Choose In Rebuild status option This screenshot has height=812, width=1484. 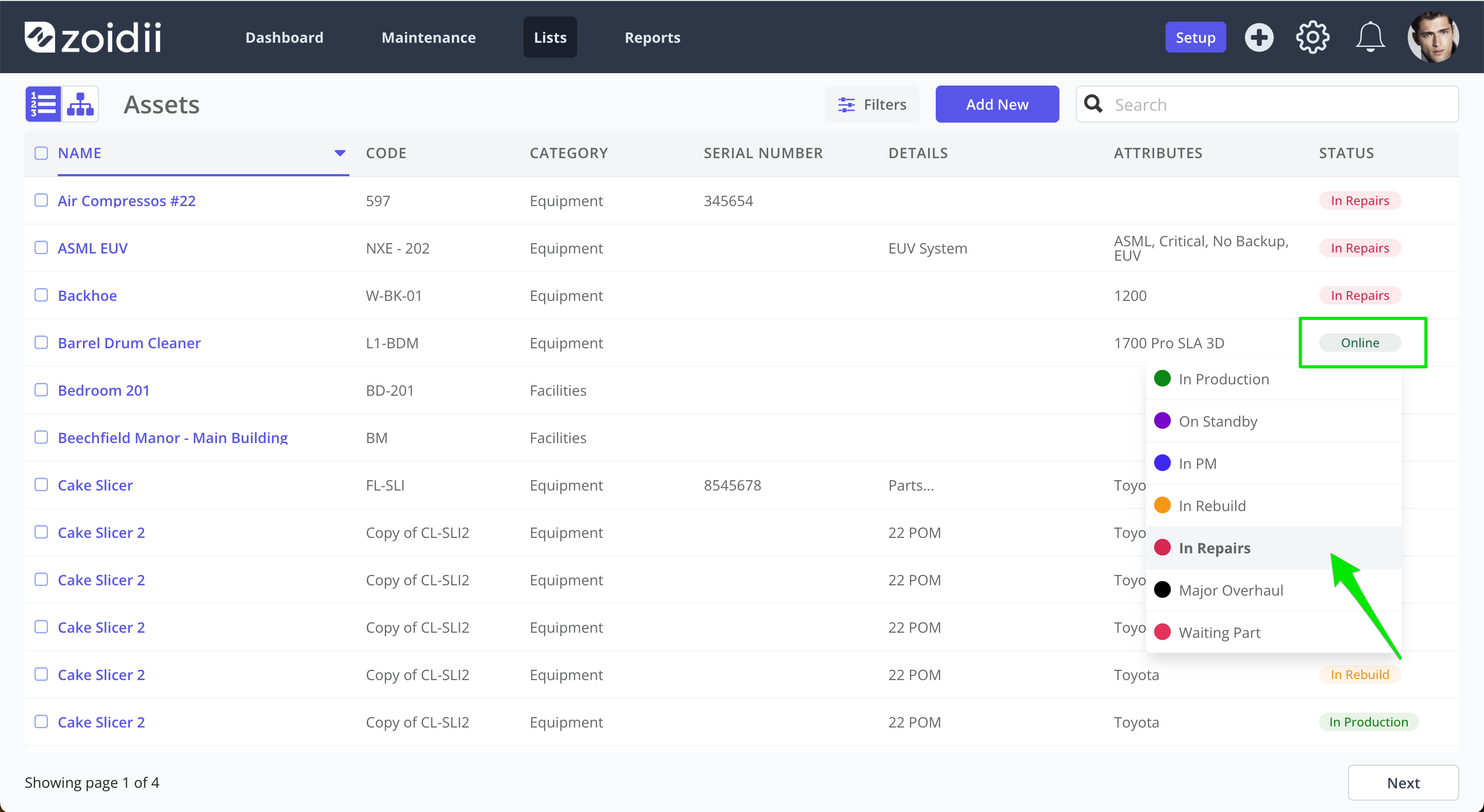(x=1273, y=505)
